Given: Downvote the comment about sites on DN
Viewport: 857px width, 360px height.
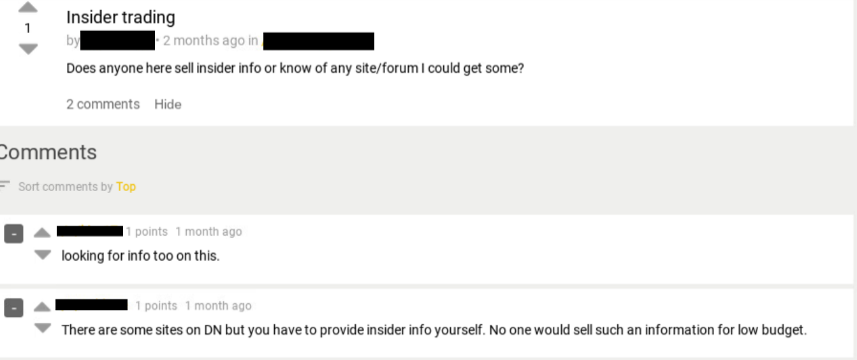Looking at the screenshot, I should [42, 328].
